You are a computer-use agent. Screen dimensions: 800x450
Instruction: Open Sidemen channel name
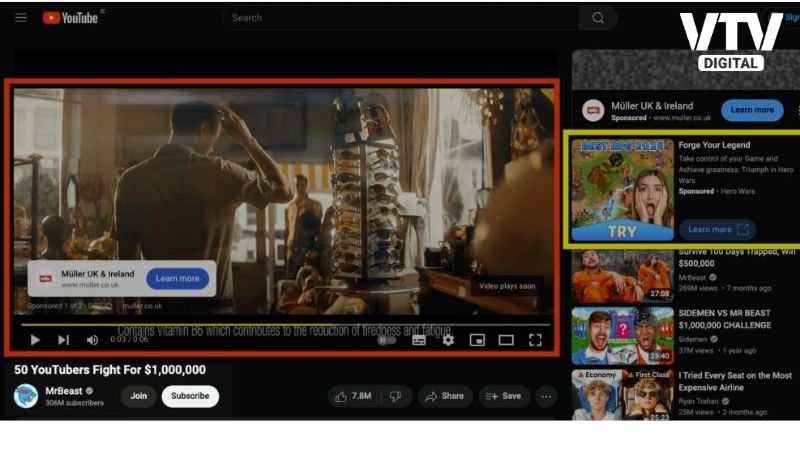click(693, 339)
